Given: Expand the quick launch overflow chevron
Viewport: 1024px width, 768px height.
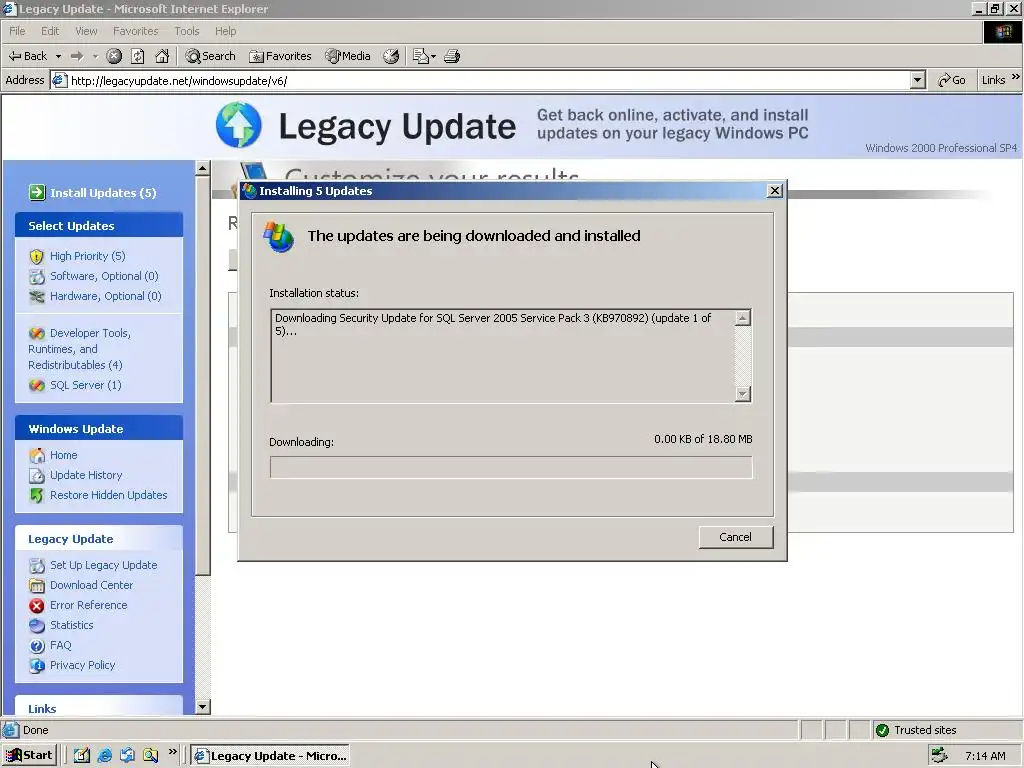Looking at the screenshot, I should click(172, 752).
